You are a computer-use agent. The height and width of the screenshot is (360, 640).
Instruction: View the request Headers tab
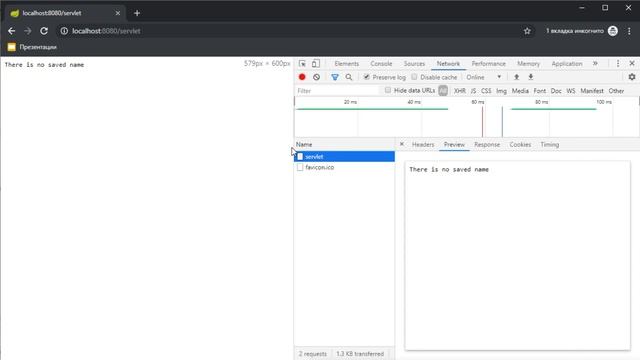tap(423, 144)
